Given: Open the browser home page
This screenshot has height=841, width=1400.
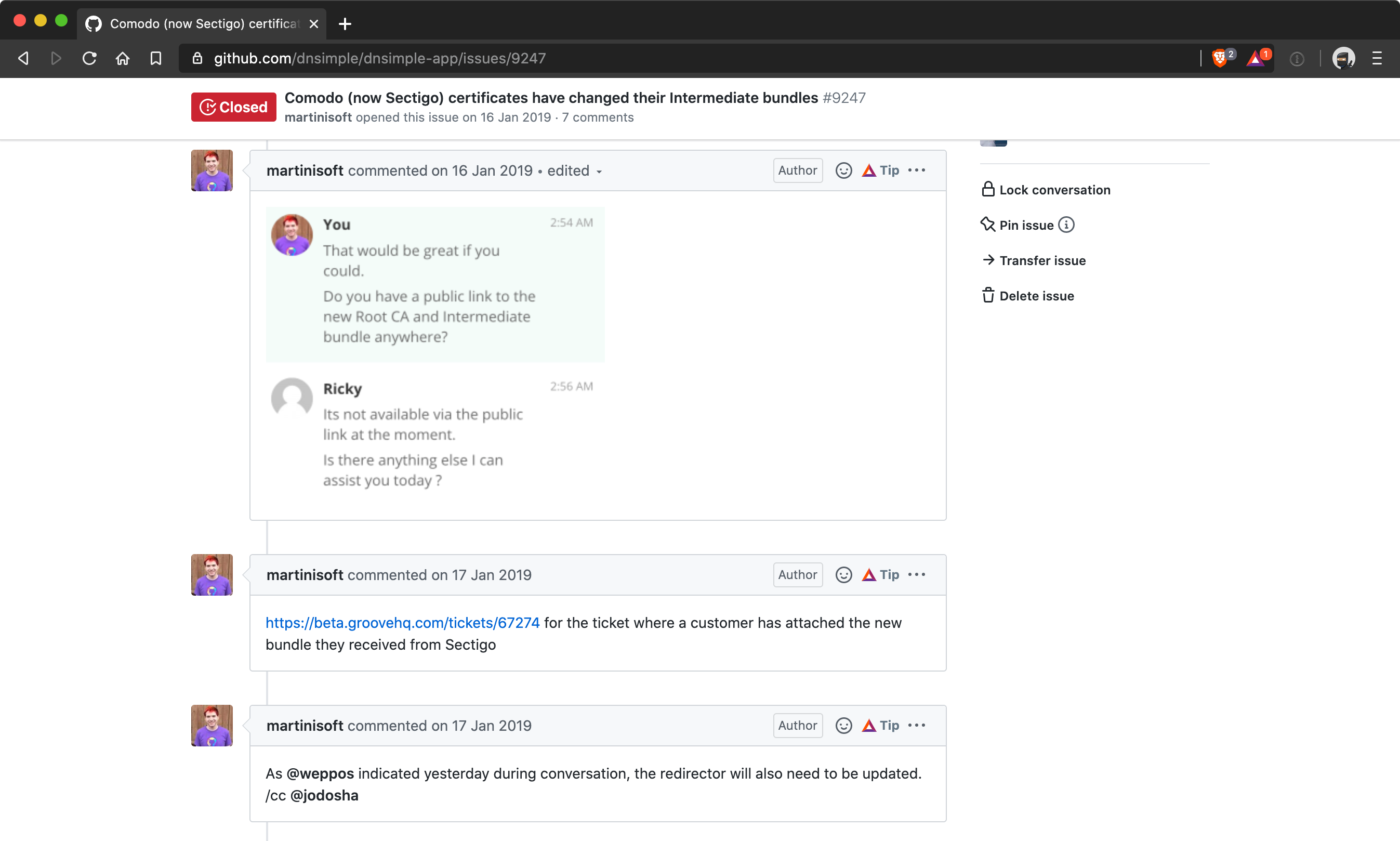Looking at the screenshot, I should click(x=122, y=58).
